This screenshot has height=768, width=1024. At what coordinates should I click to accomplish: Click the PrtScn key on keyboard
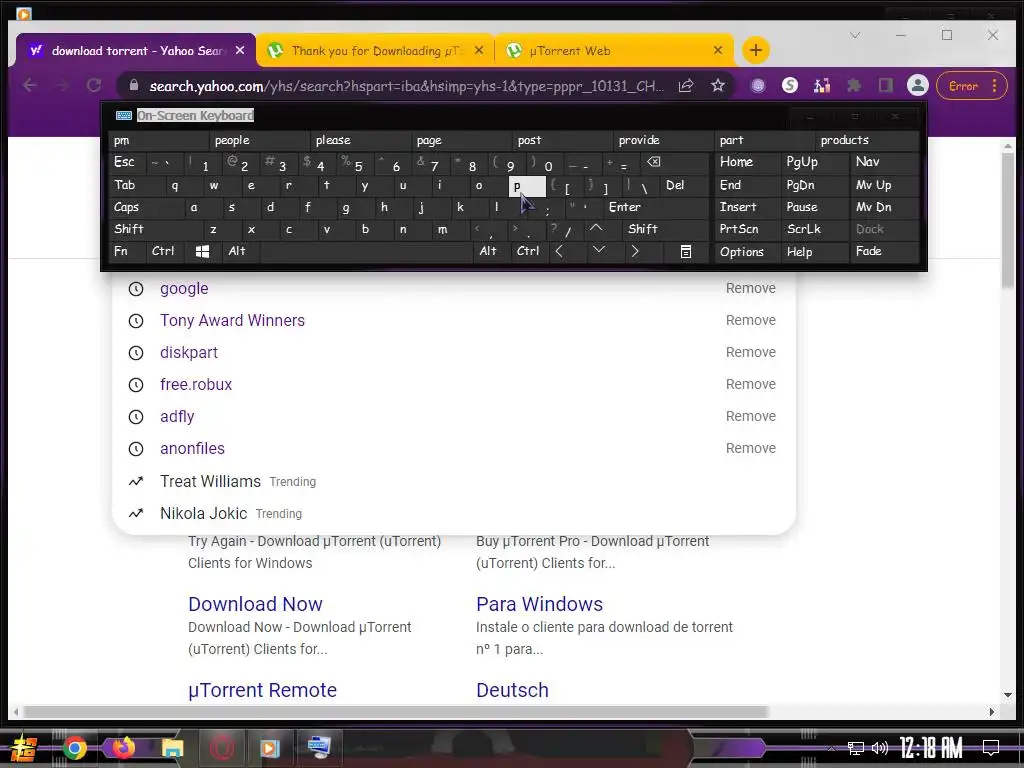tap(747, 229)
